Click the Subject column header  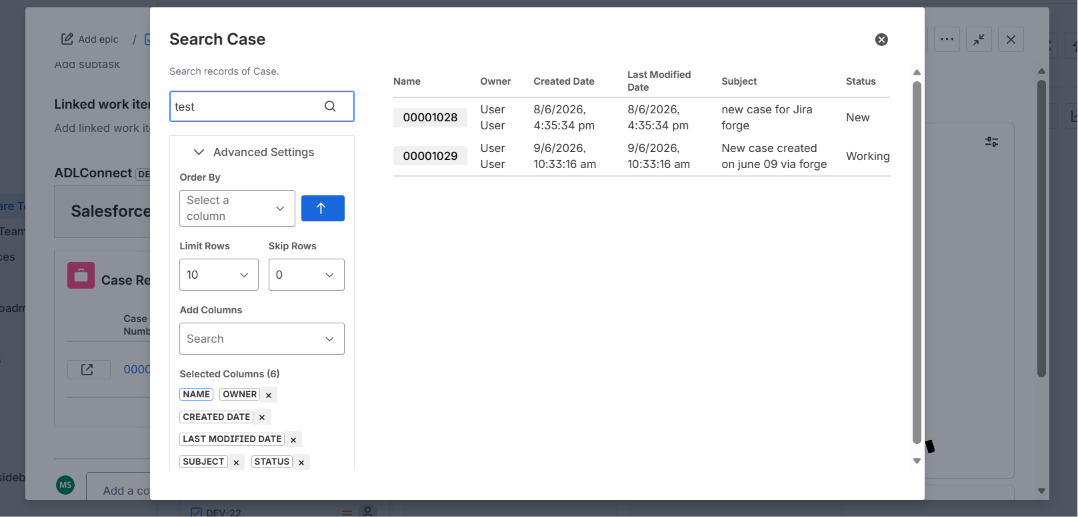(739, 81)
